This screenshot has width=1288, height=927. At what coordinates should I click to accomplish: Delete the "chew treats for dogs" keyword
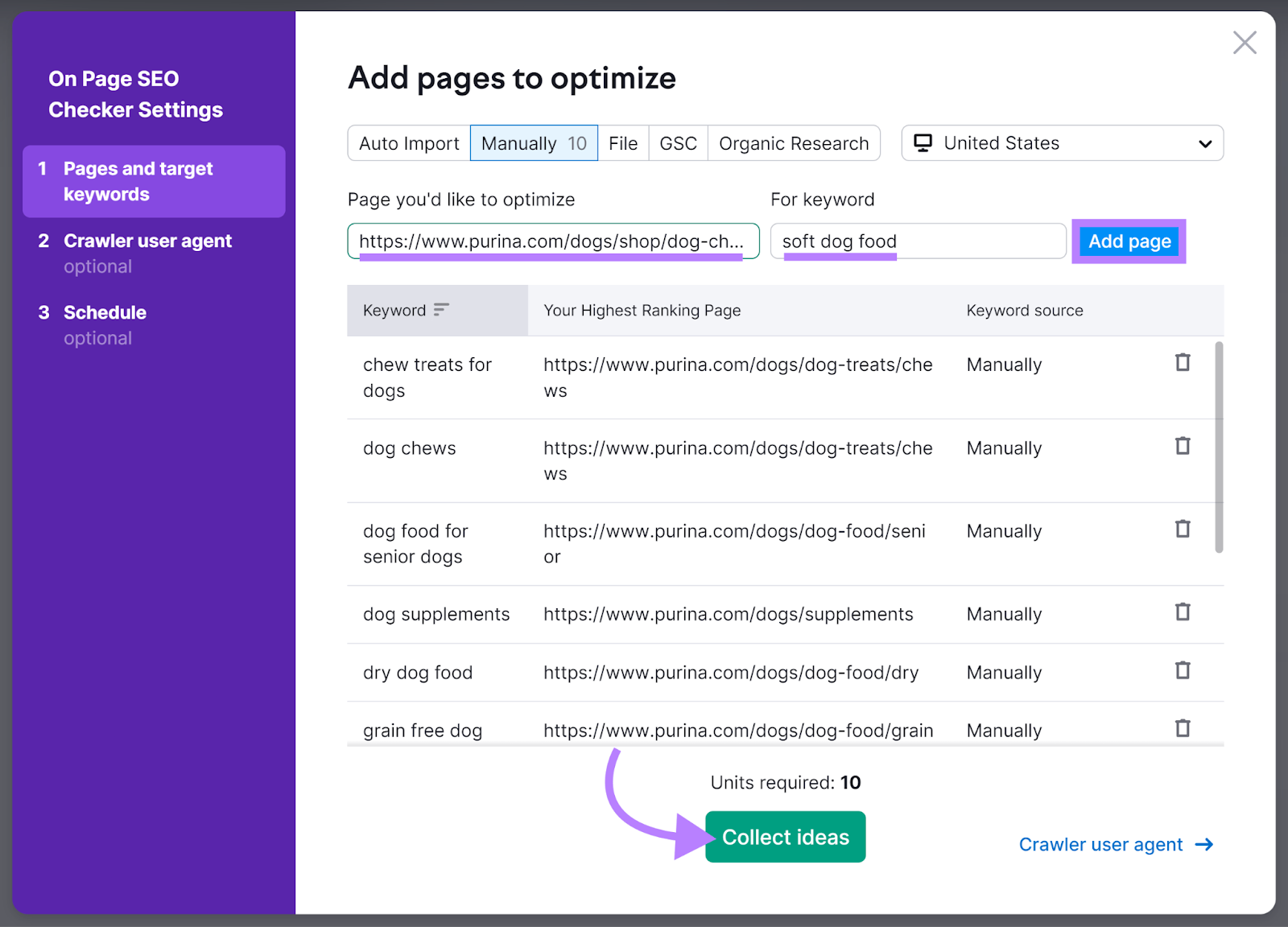coord(1182,363)
